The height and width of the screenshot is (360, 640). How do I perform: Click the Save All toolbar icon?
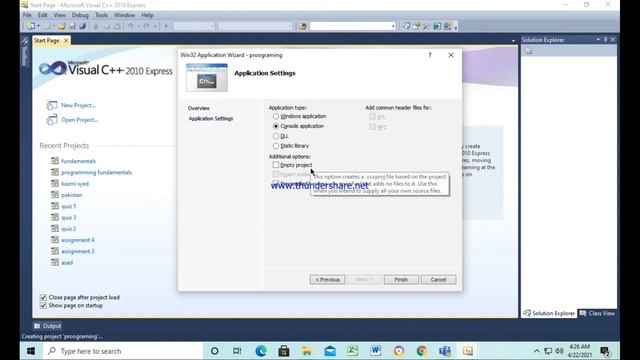(x=82, y=26)
